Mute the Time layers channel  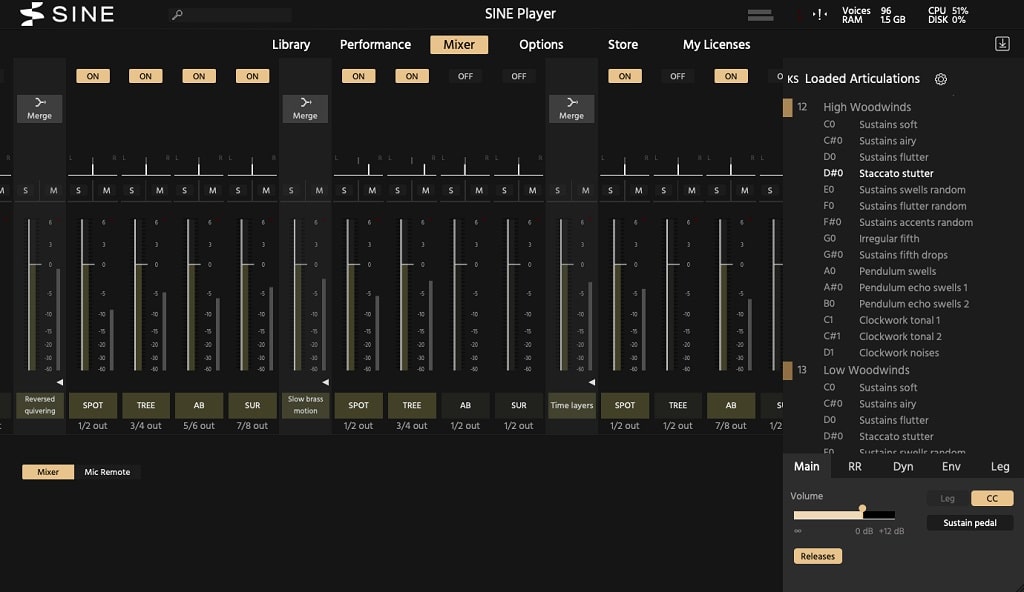tap(585, 191)
